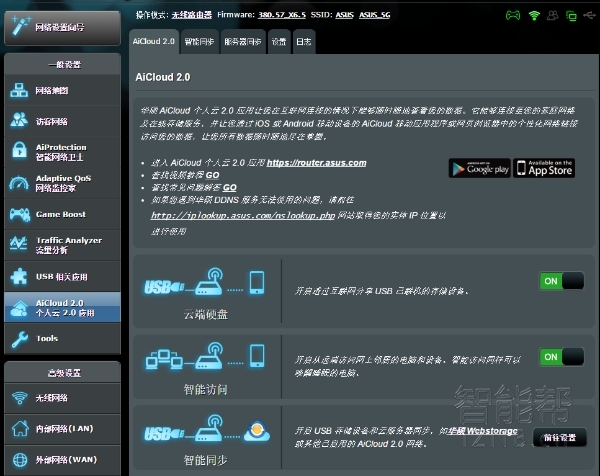
Task: Click the AiProtection padlock icon
Action: click(x=19, y=150)
